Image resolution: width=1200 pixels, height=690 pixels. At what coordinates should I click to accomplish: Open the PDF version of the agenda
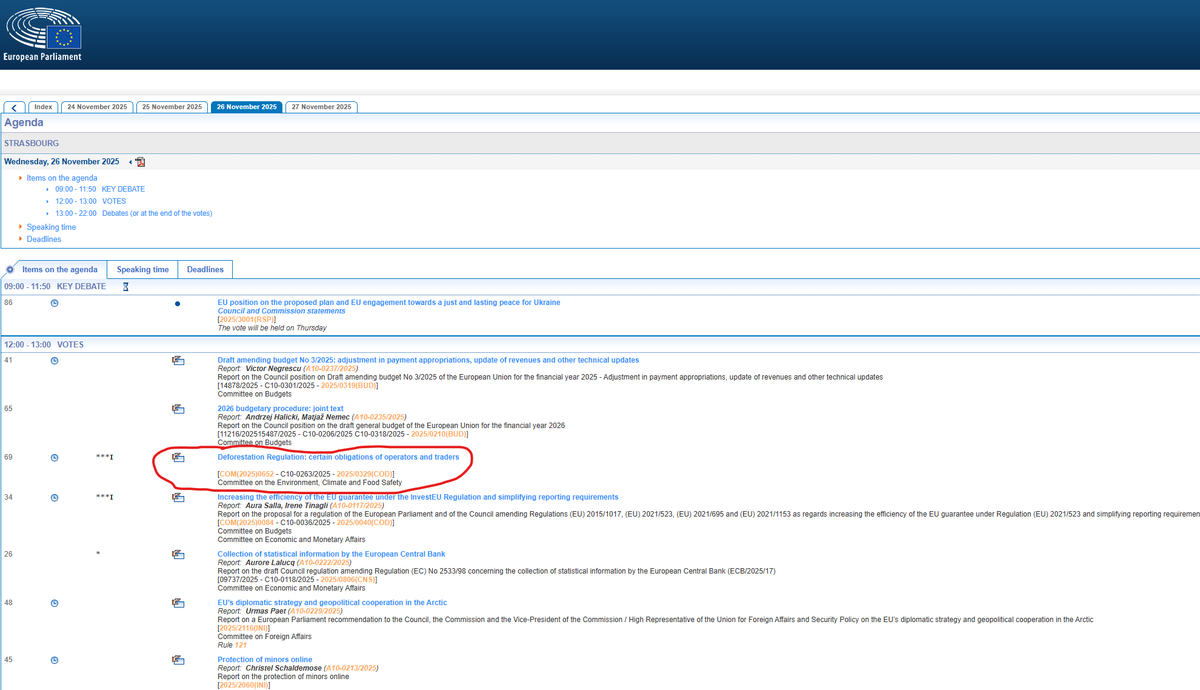point(141,162)
